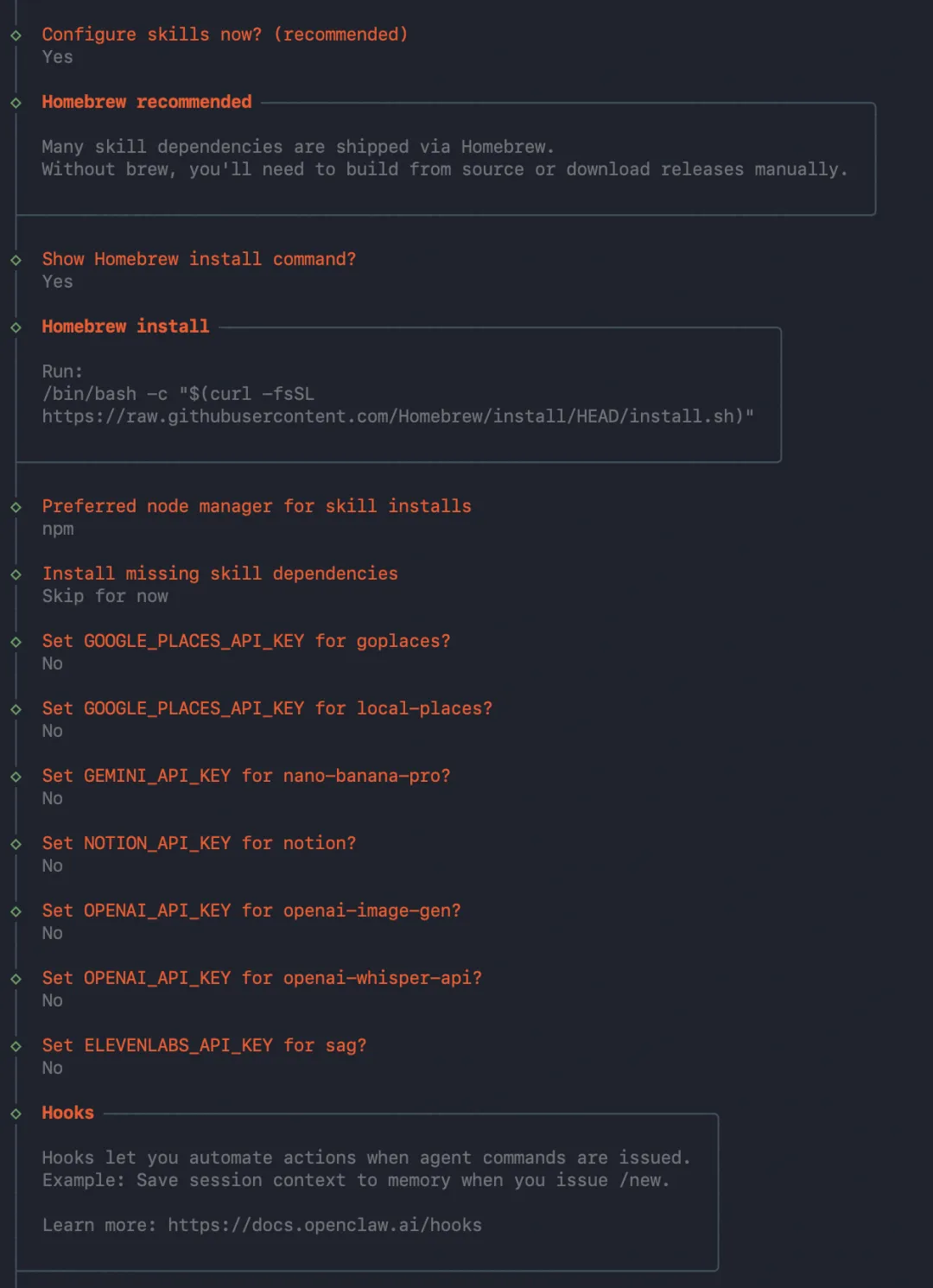
Task: Click the diamond beside Install missing skill dependencies
Action: pyautogui.click(x=16, y=574)
